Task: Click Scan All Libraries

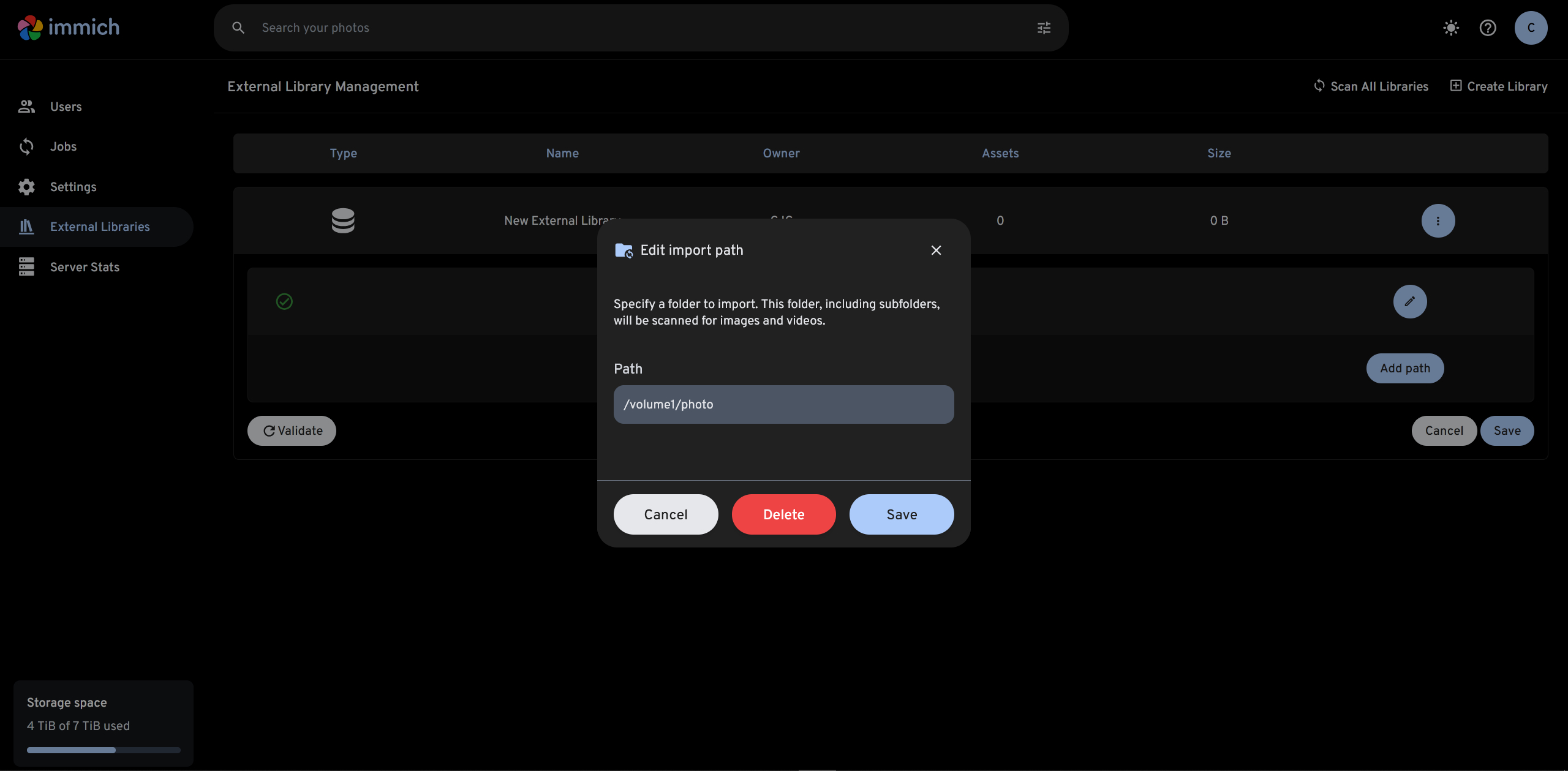Action: coord(1371,86)
